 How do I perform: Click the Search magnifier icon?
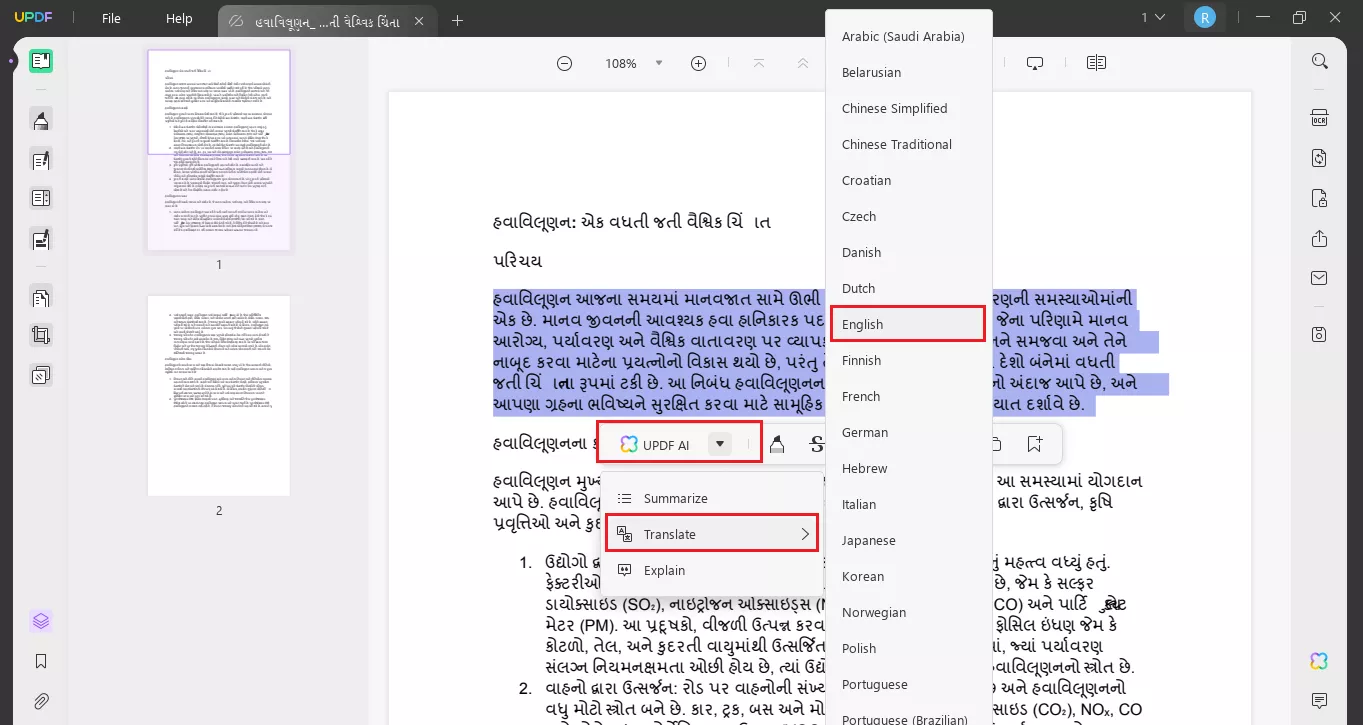(x=1320, y=61)
